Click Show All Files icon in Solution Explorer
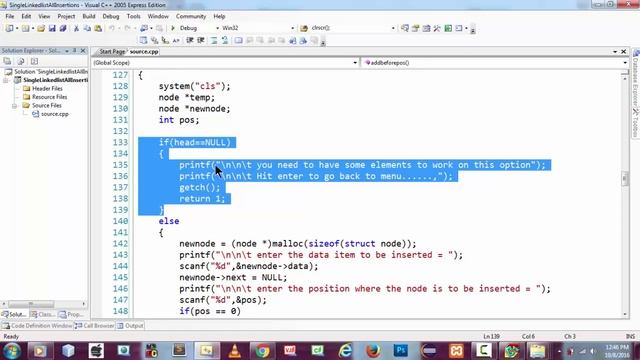Viewport: 640px width, 360px height. [21, 61]
